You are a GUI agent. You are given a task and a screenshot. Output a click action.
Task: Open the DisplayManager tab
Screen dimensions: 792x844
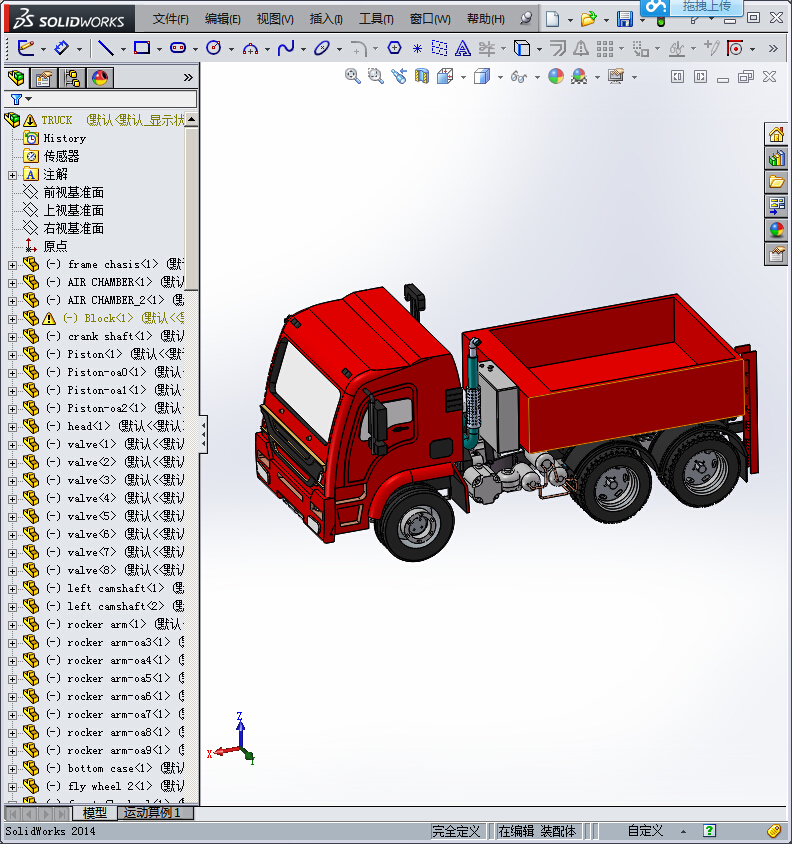pos(100,78)
